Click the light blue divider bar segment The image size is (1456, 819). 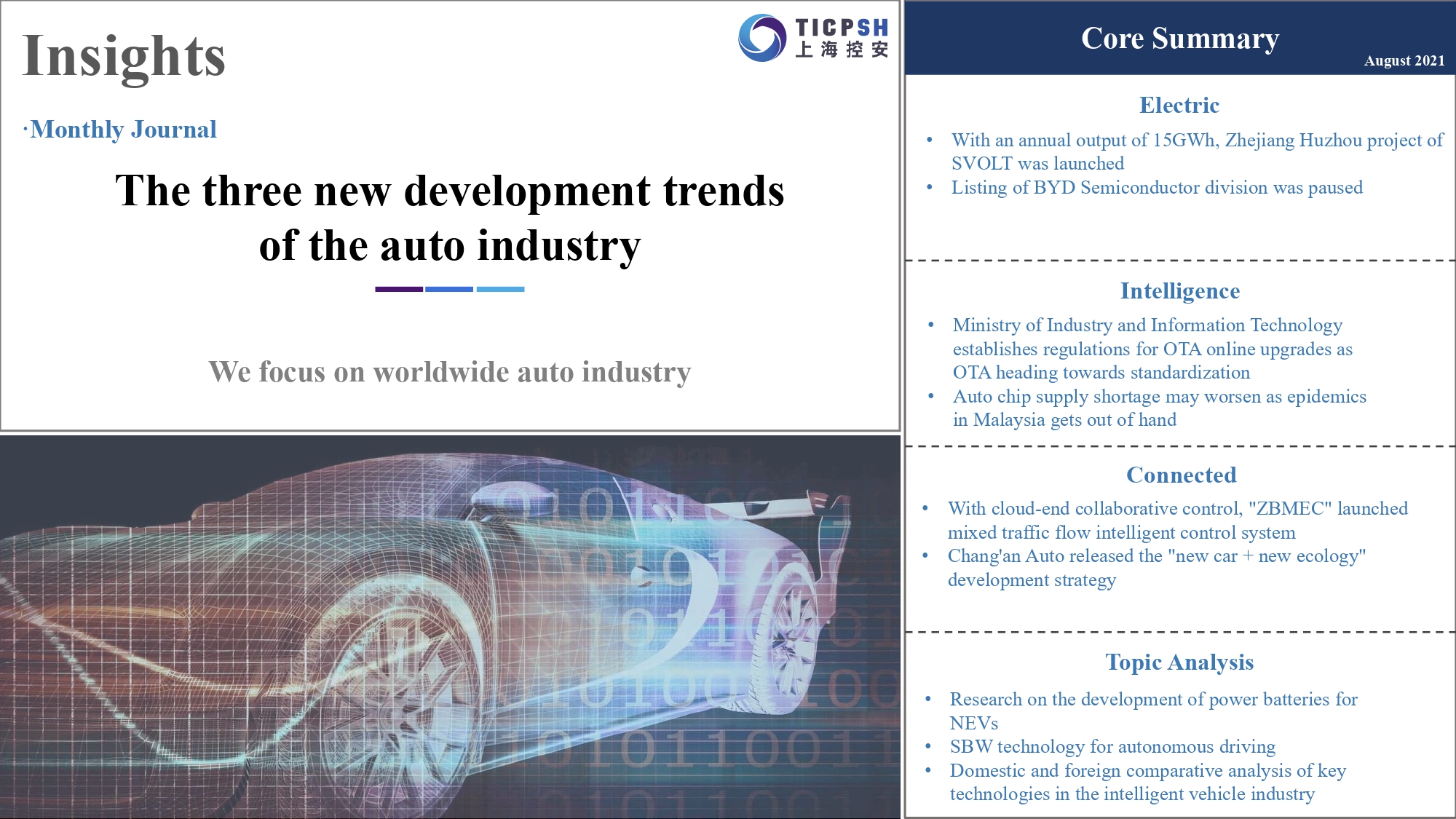click(500, 289)
